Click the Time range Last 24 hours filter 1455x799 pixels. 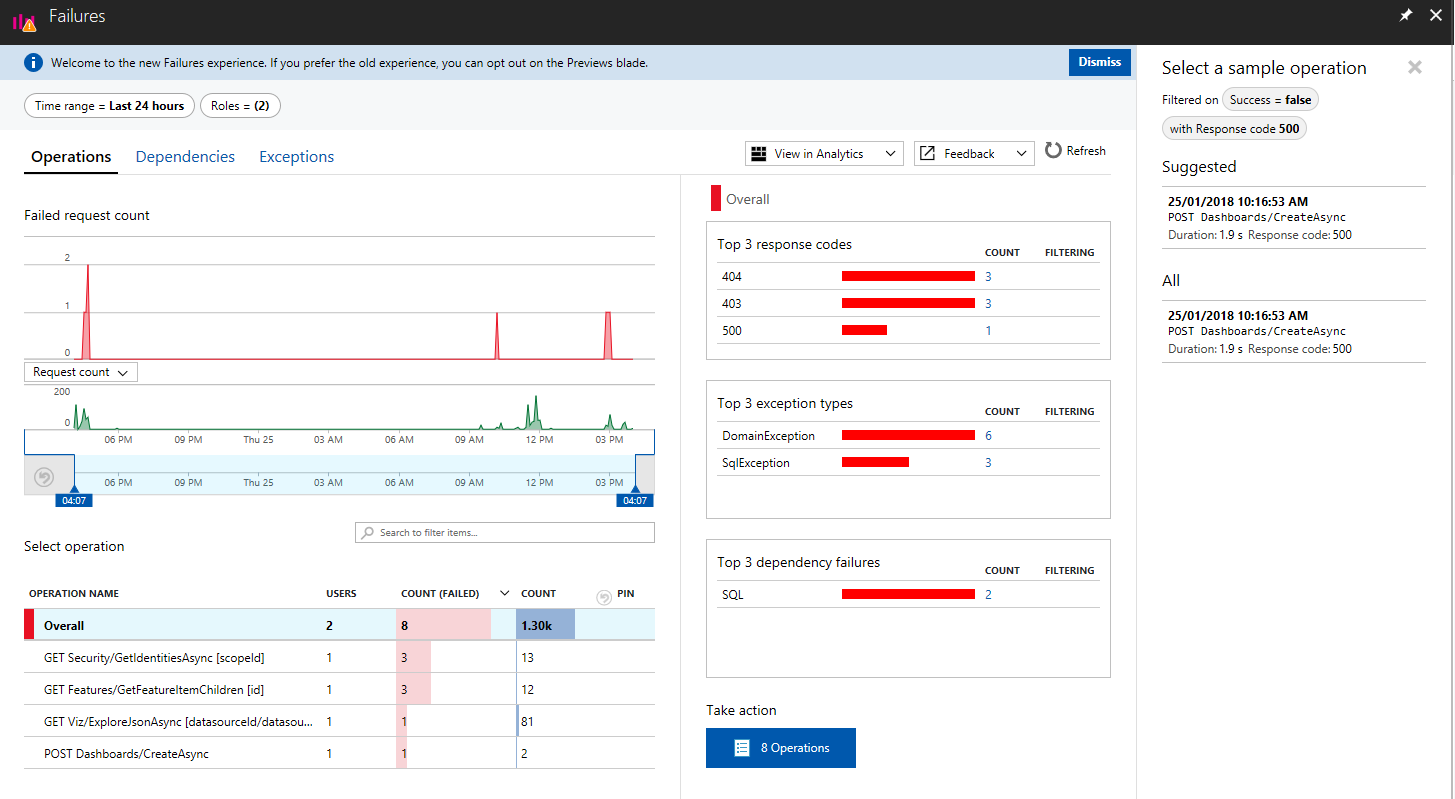point(109,106)
